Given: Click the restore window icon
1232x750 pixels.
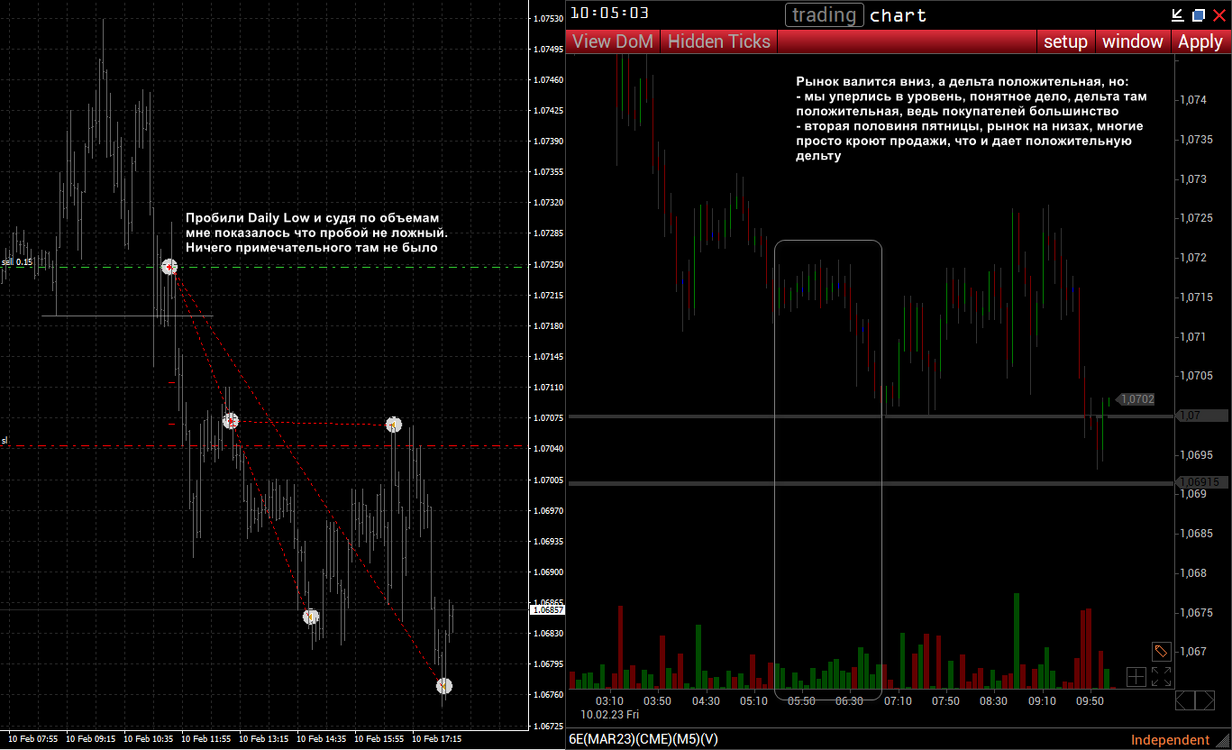Looking at the screenshot, I should pyautogui.click(x=1198, y=15).
